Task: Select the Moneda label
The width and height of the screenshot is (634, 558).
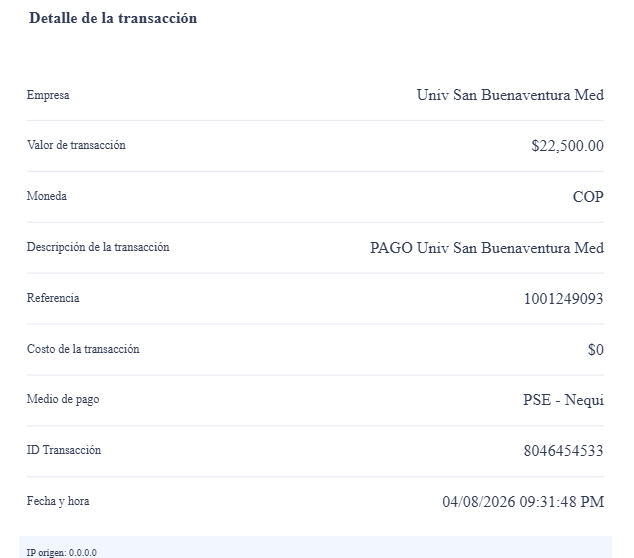Action: (x=46, y=196)
